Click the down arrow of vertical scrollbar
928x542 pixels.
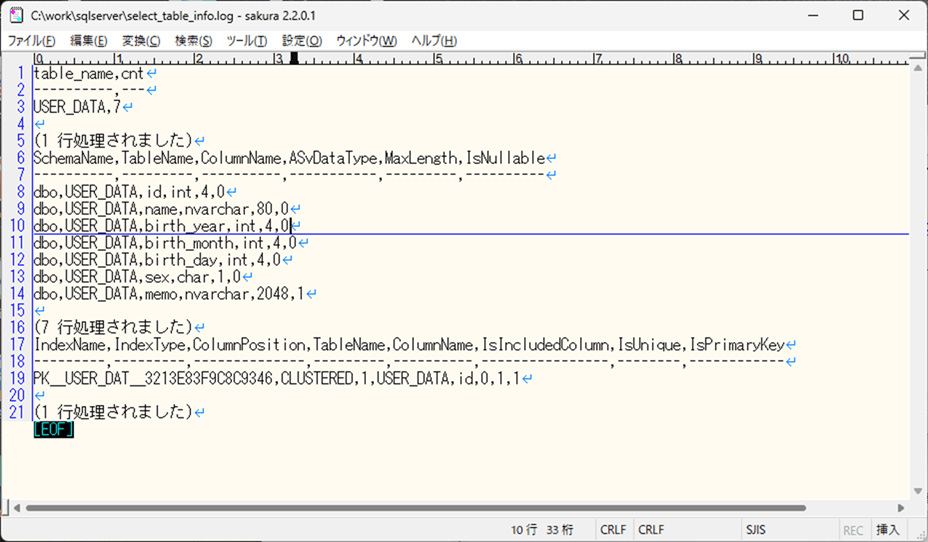(918, 491)
